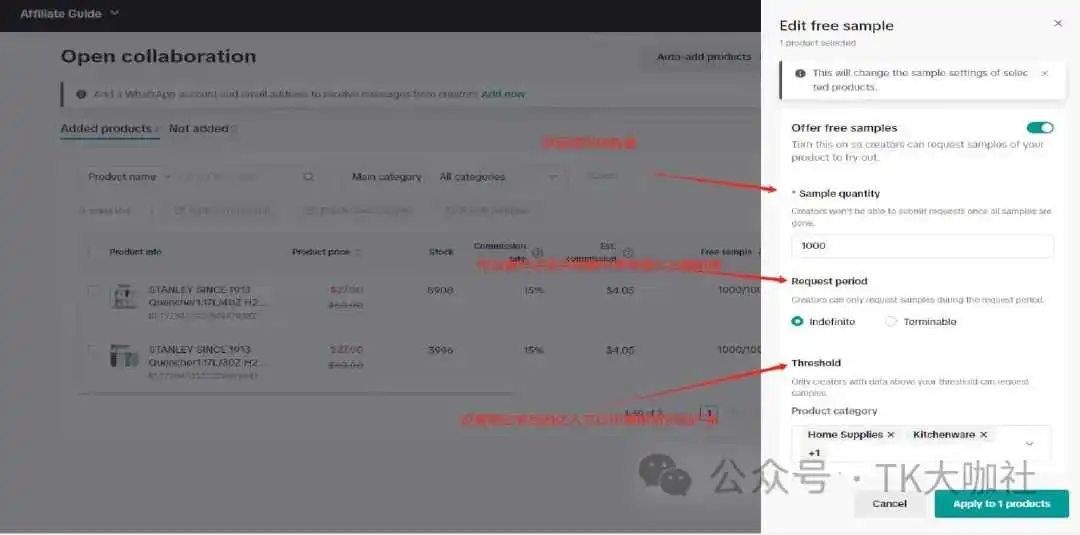Switch to the Added products tab
The image size is (1080, 535).
pos(106,129)
